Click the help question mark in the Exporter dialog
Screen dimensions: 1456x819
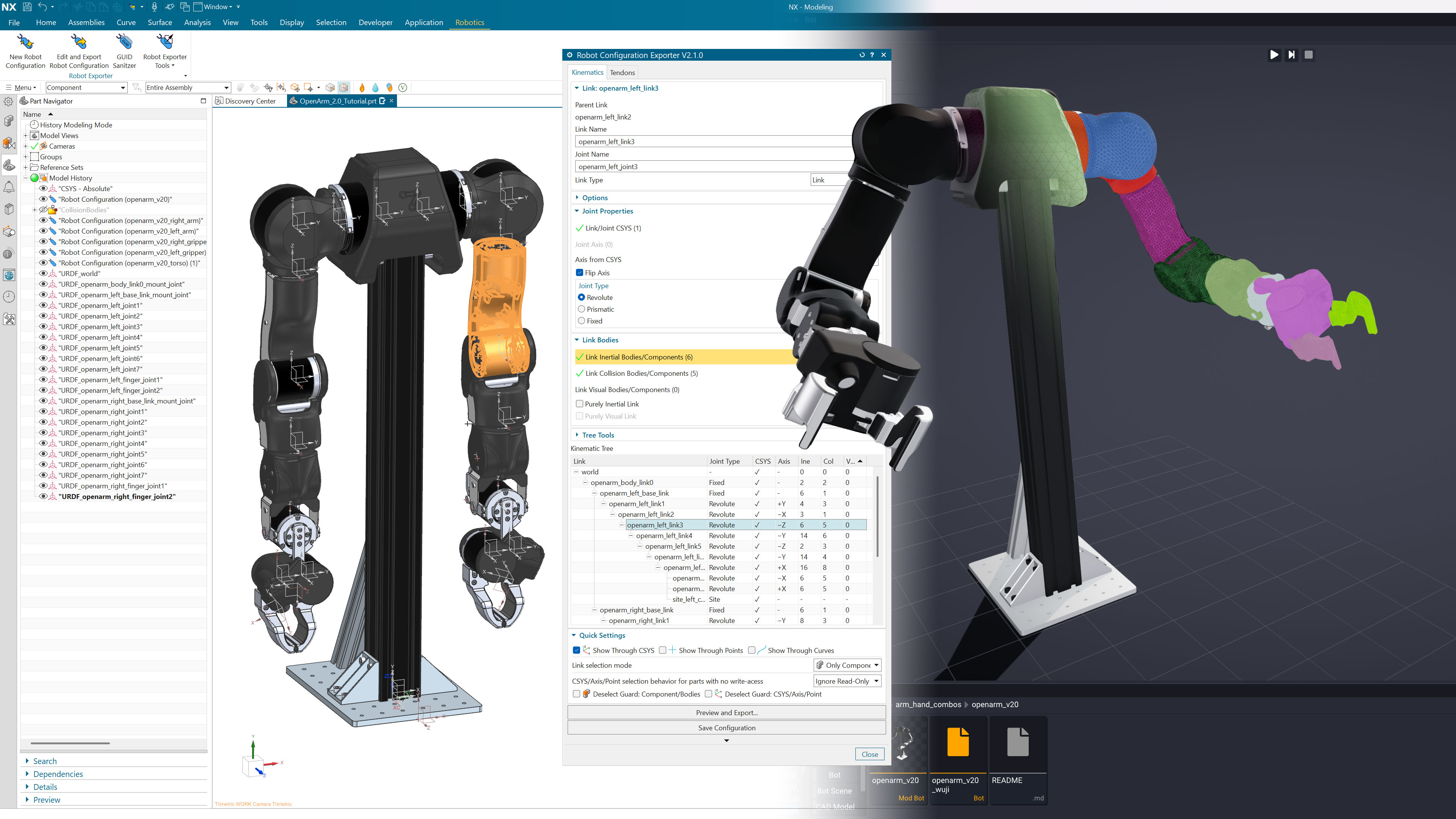click(872, 55)
